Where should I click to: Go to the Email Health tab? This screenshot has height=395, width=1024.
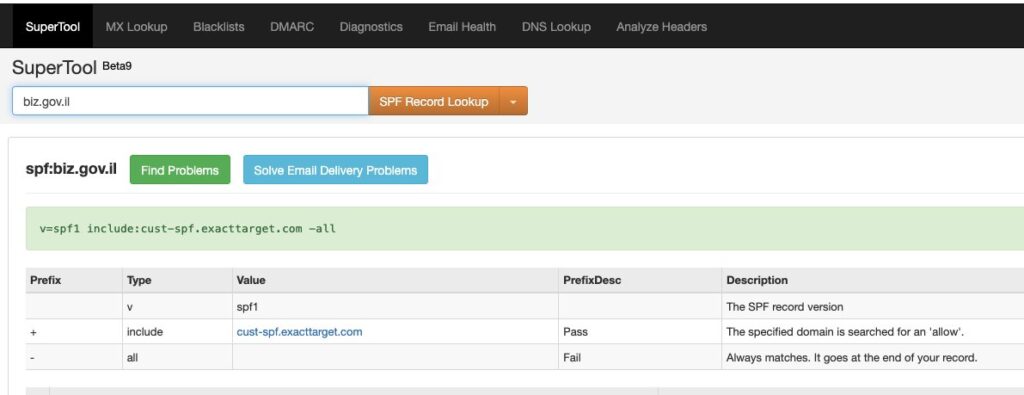tap(462, 27)
